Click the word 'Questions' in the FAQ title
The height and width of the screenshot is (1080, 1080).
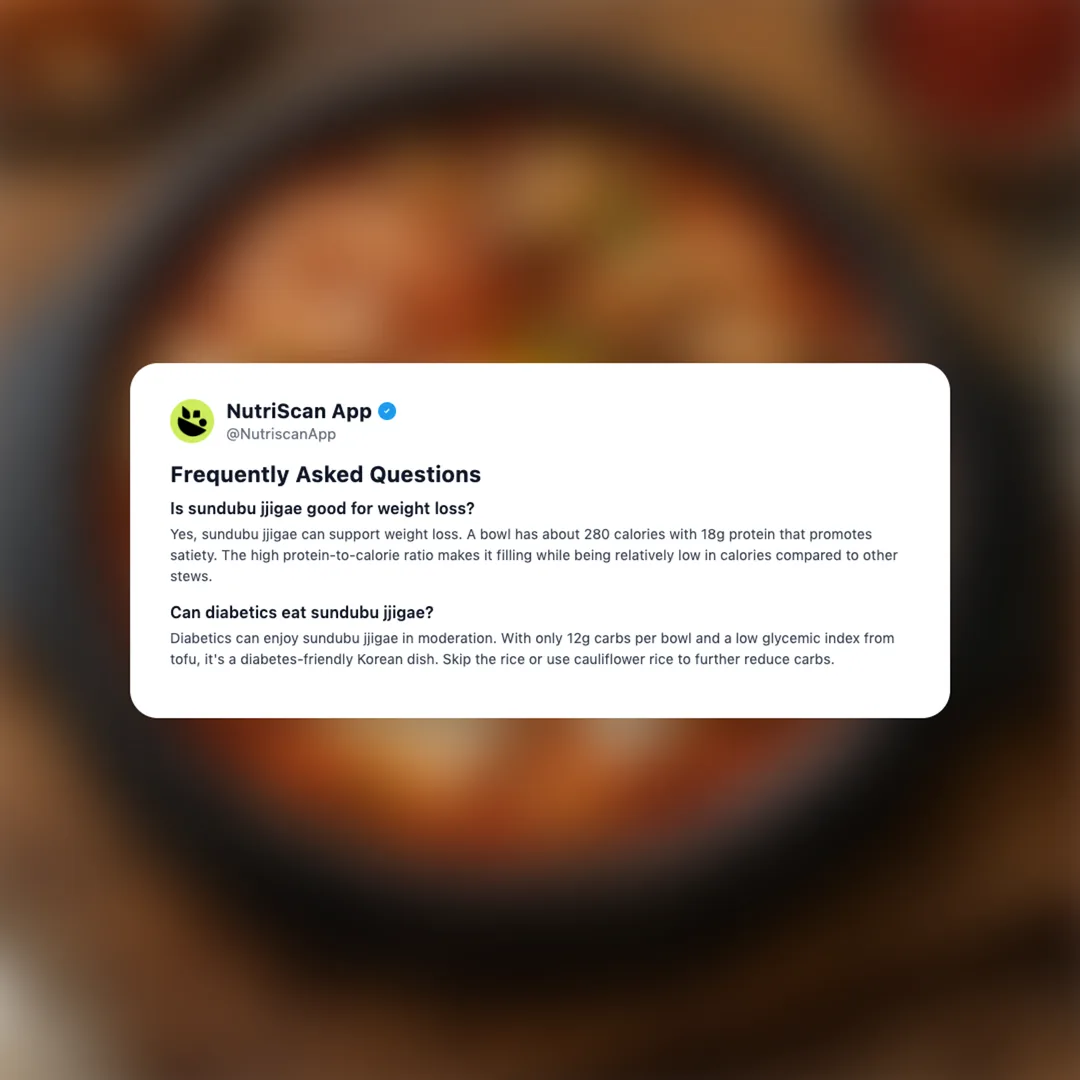[x=425, y=474]
